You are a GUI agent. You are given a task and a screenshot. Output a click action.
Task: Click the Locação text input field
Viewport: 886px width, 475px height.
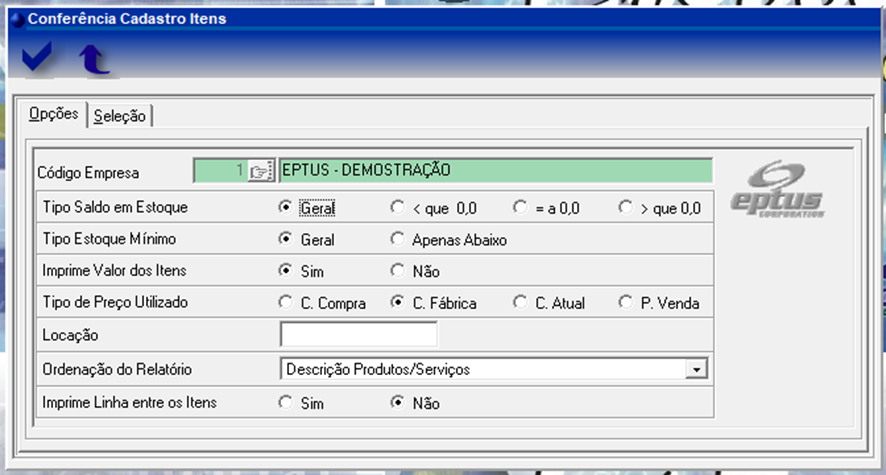[358, 334]
